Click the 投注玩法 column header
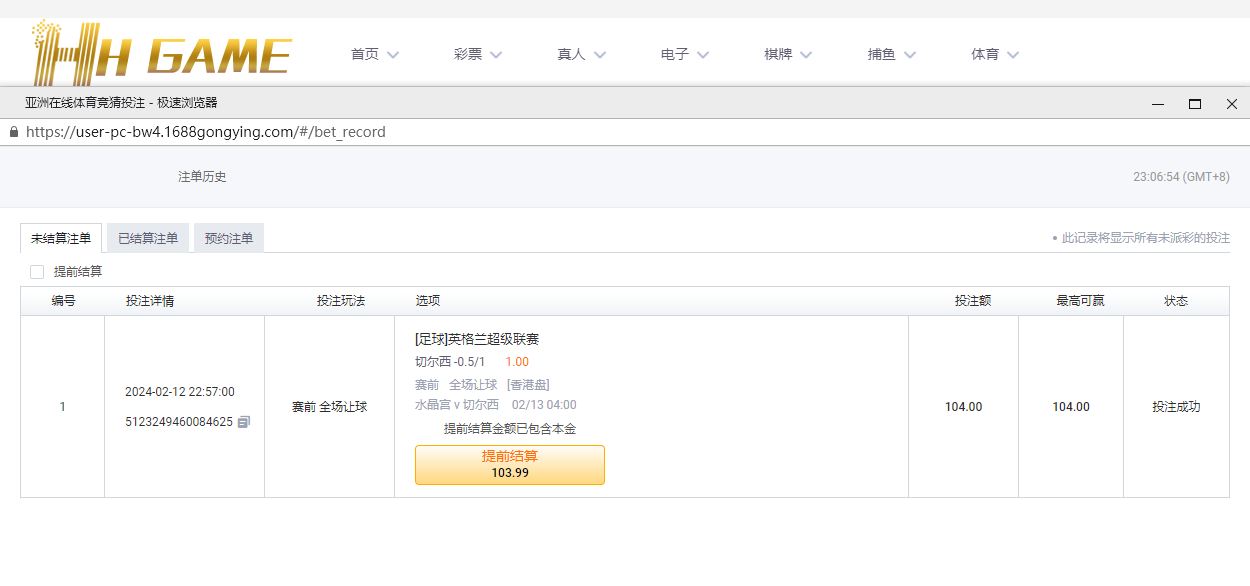Screen dimensions: 1250x586 pyautogui.click(x=341, y=301)
